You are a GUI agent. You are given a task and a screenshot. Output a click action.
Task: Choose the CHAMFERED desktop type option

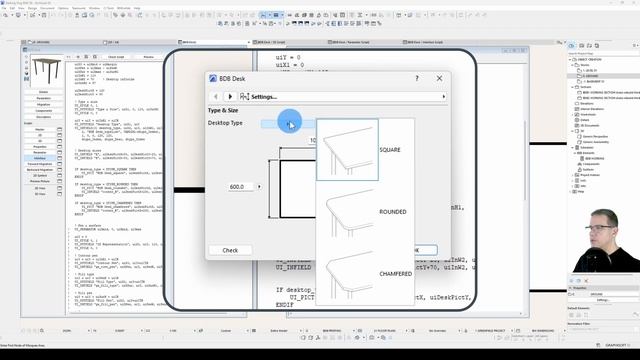coord(365,274)
